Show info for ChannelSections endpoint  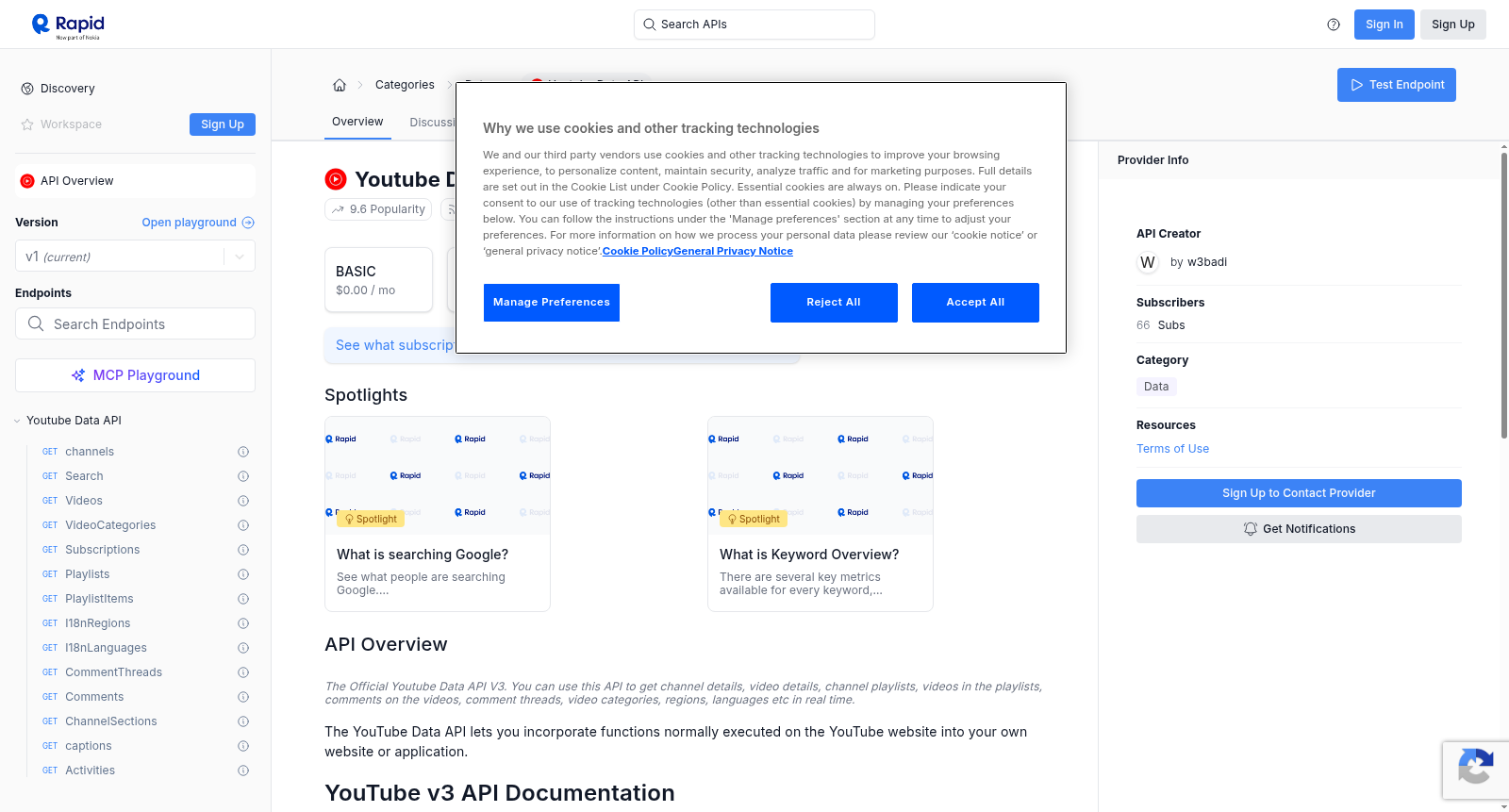pyautogui.click(x=243, y=721)
